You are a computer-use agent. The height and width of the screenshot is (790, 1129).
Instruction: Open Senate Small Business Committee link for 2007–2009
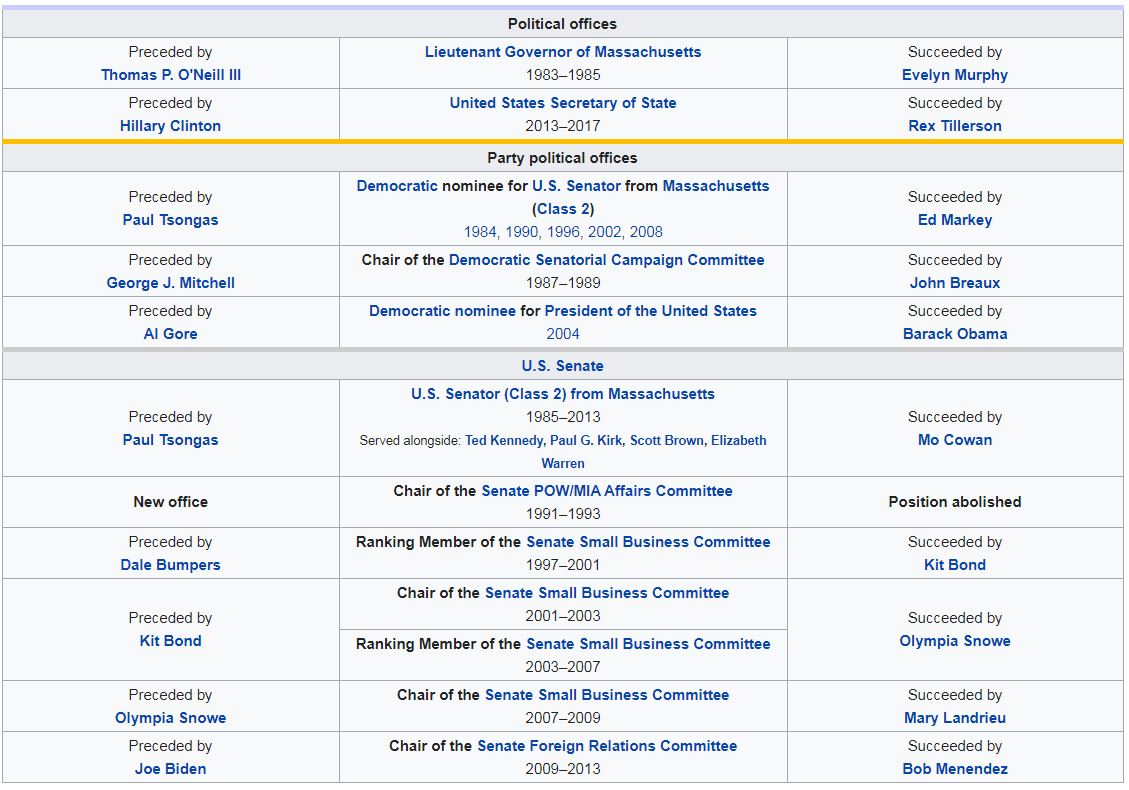click(607, 695)
